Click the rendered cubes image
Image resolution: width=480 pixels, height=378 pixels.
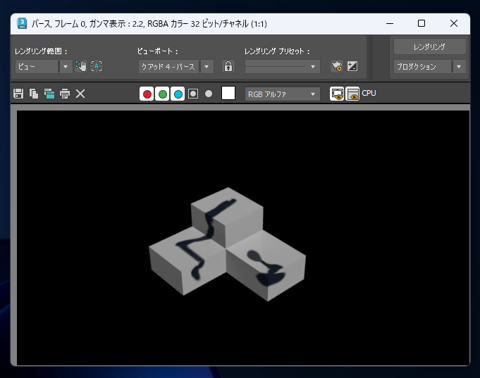coord(227,245)
